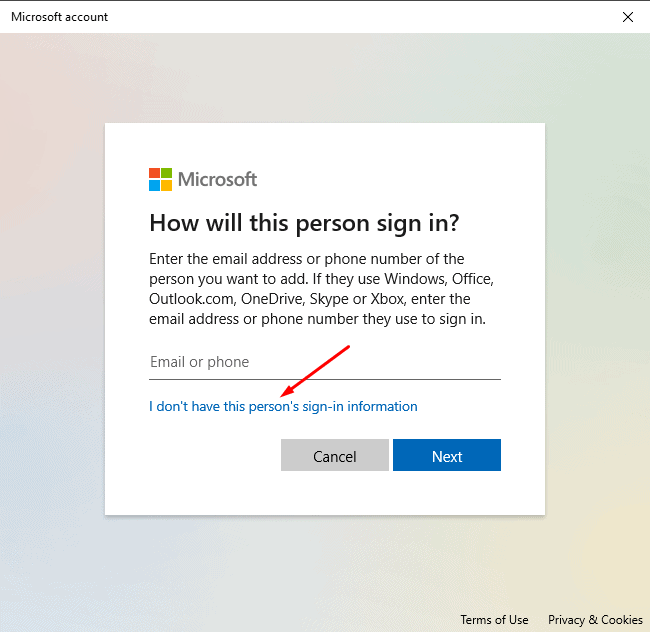
Task: Open "I don't have this person's sign-in information" link
Action: point(283,407)
